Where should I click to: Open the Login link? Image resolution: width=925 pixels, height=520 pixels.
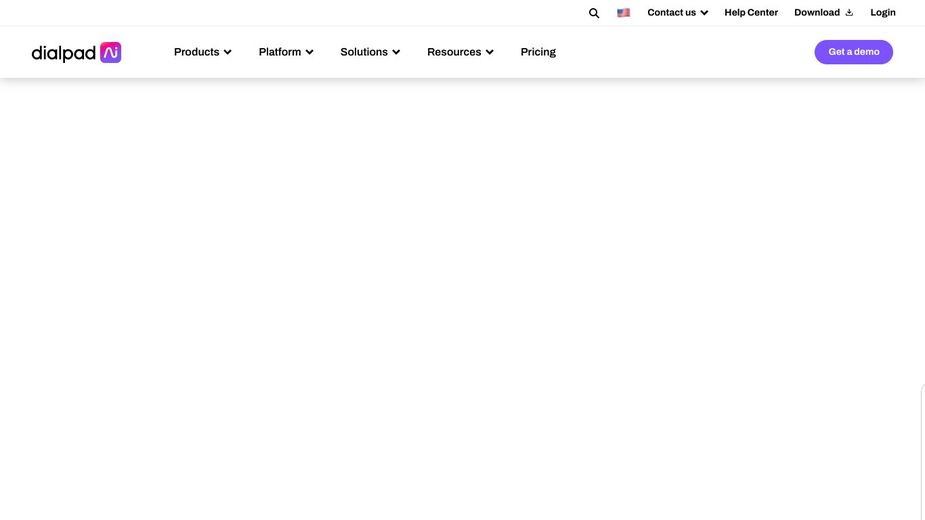click(x=883, y=13)
